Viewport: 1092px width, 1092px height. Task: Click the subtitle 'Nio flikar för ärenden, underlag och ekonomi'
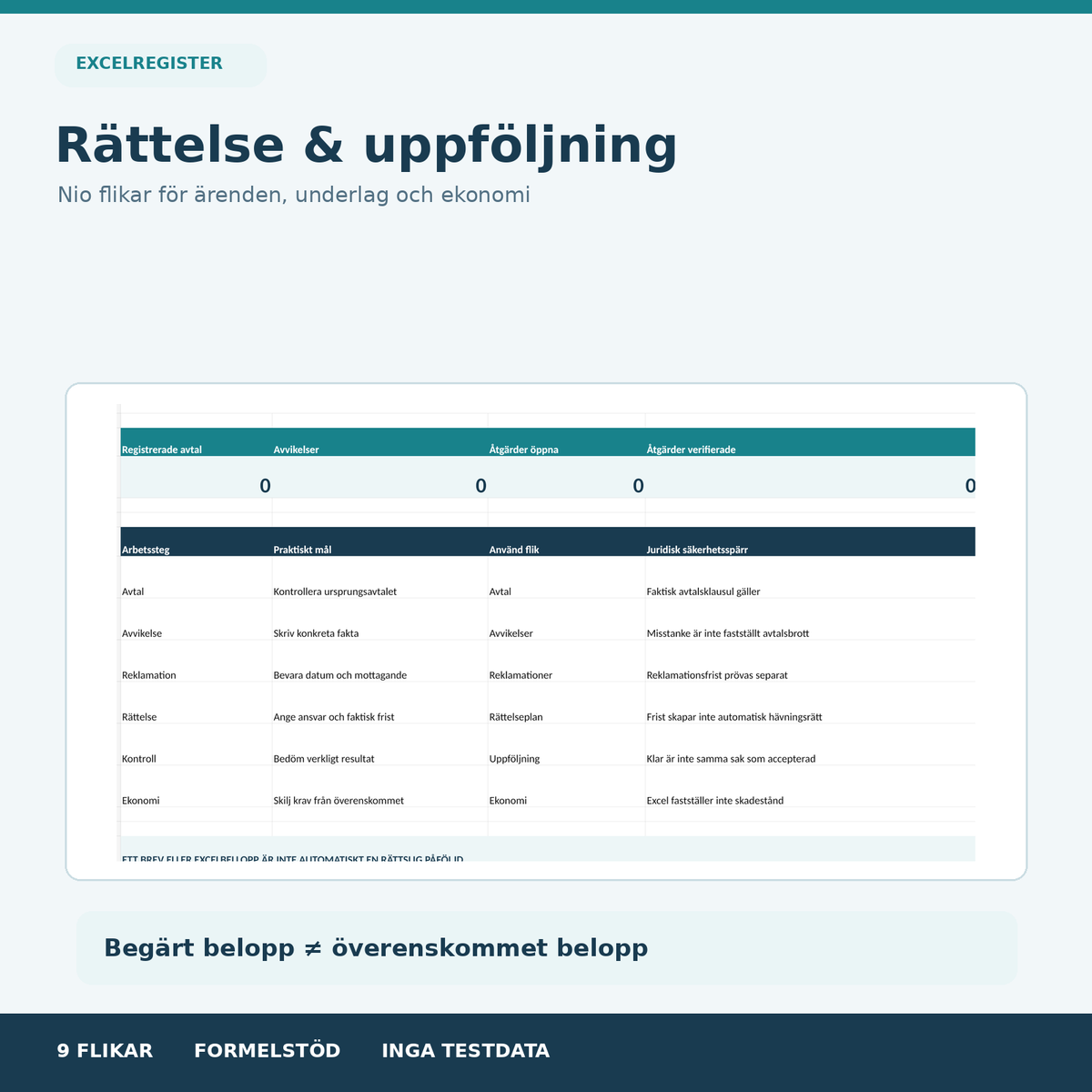click(294, 195)
